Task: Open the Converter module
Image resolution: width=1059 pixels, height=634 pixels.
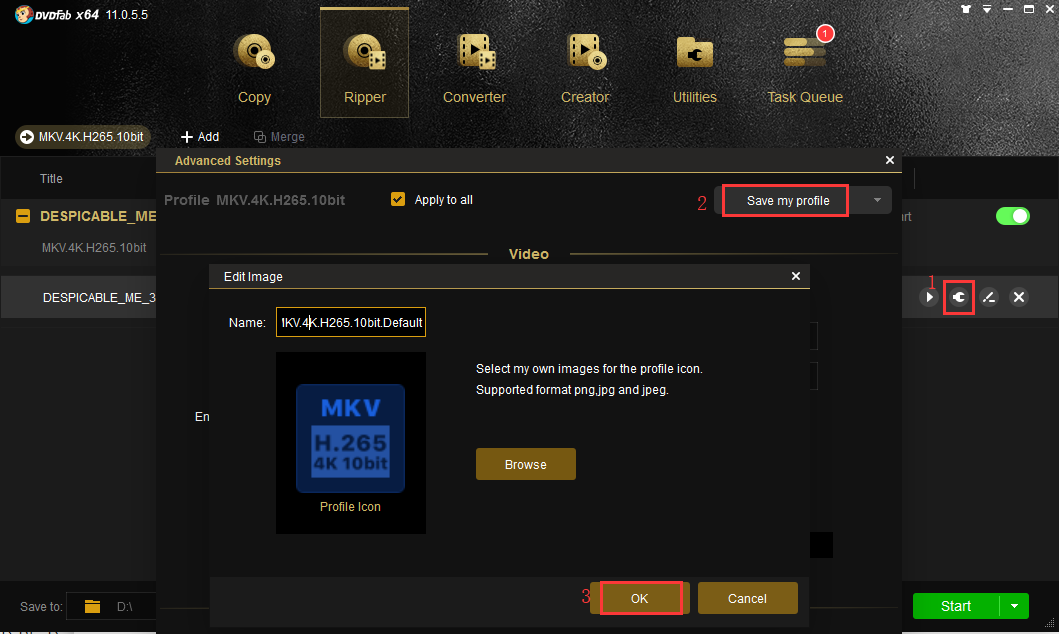Action: click(474, 68)
